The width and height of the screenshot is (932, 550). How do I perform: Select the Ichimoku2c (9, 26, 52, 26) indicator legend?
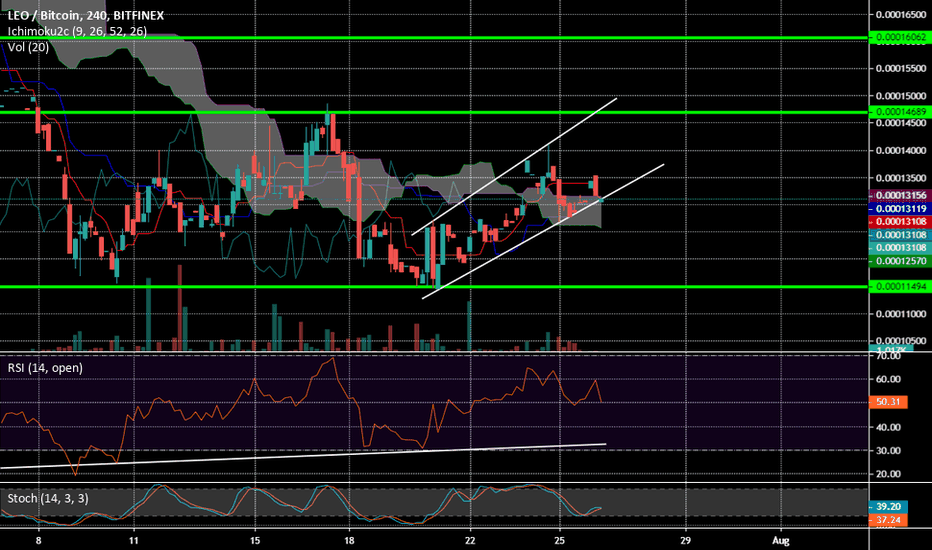77,31
